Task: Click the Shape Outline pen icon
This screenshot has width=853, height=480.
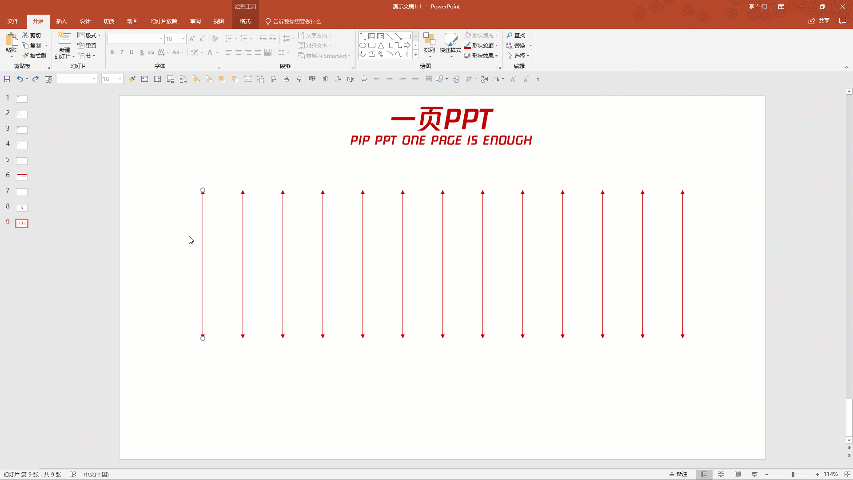Action: tap(468, 45)
